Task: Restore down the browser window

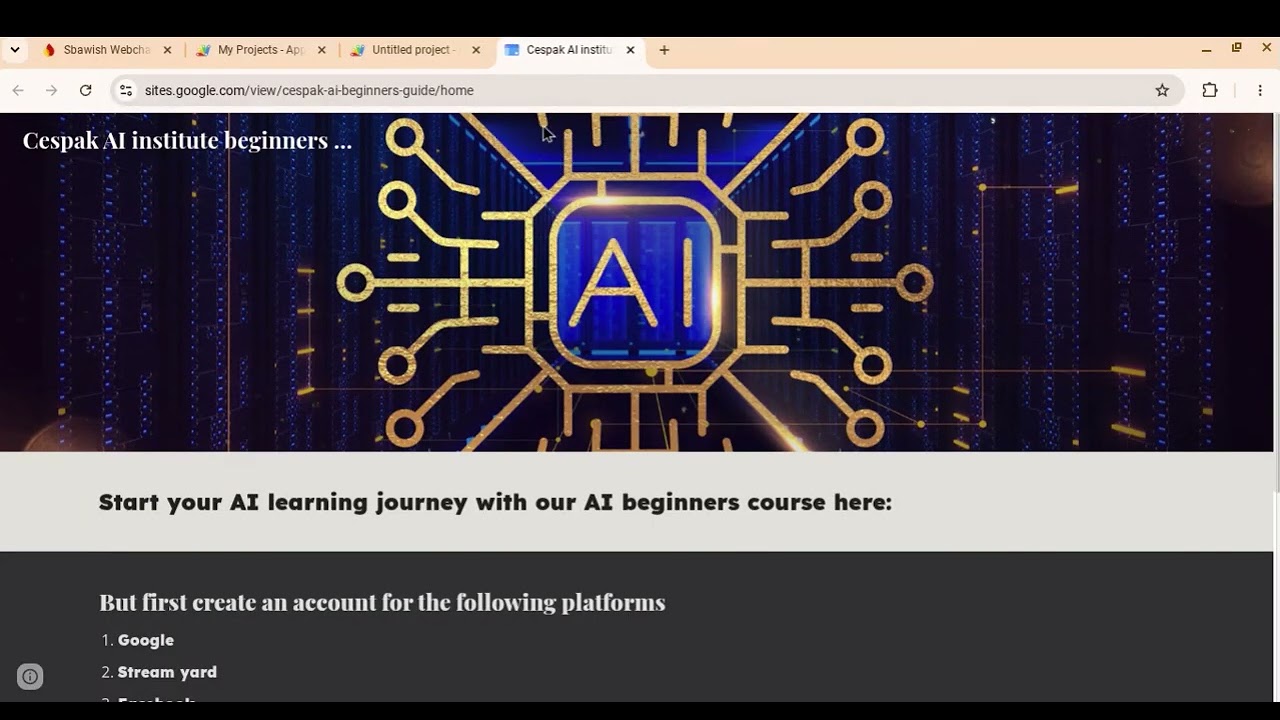Action: pos(1236,48)
